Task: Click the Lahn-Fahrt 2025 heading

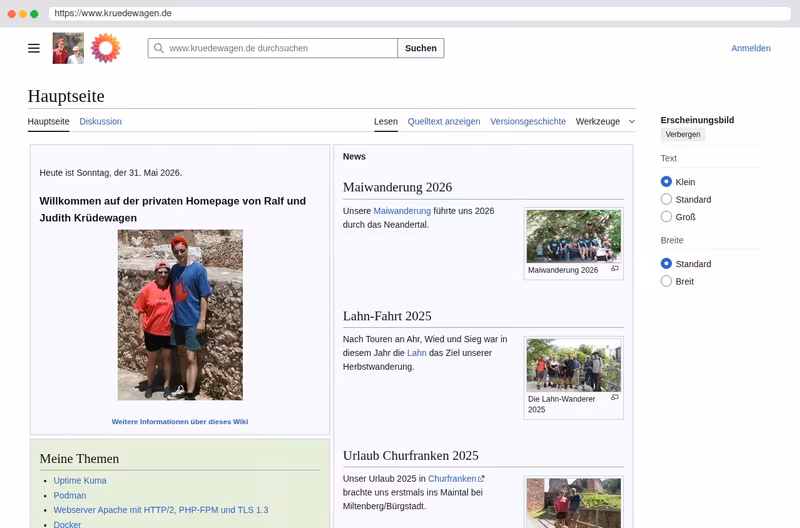Action: coord(387,316)
